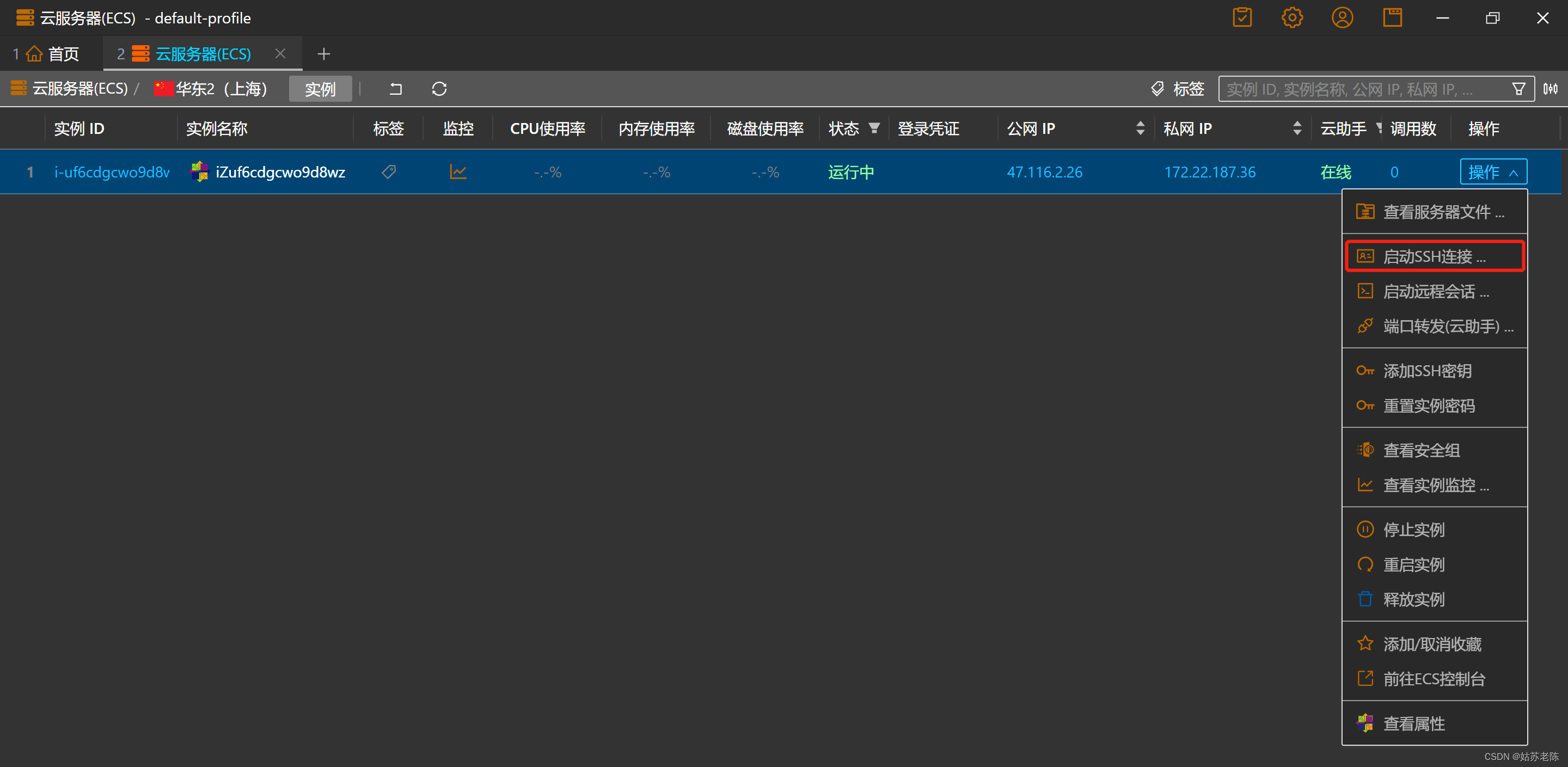This screenshot has width=1568, height=767.
Task: Click the 运行中 status cell
Action: click(851, 172)
